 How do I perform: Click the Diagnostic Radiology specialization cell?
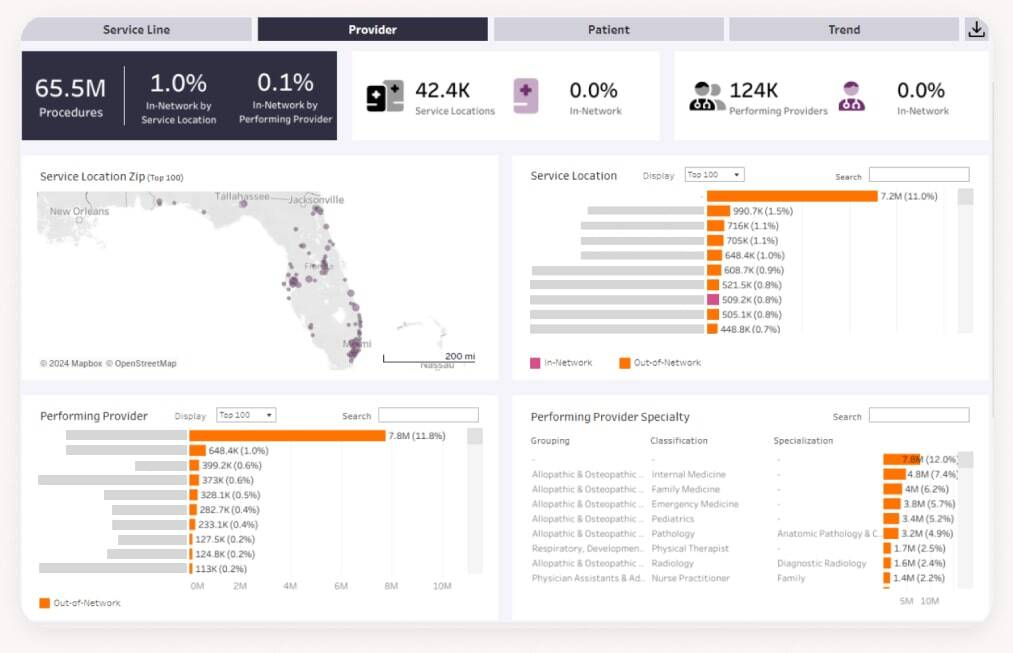point(821,563)
